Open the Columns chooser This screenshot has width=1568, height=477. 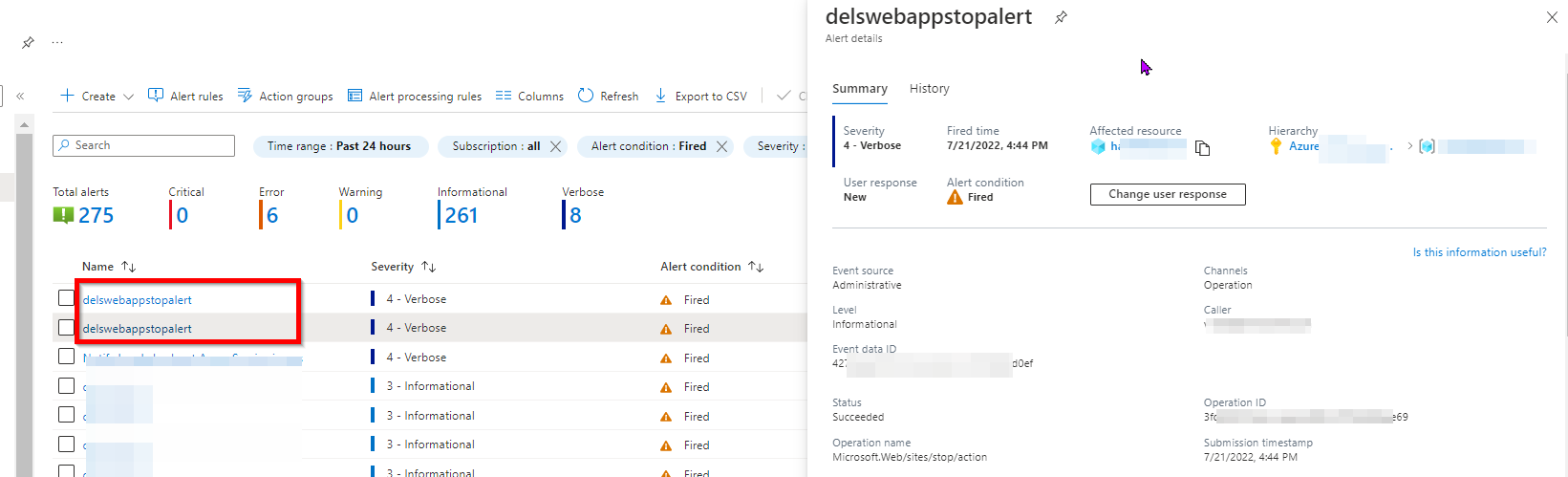point(529,96)
